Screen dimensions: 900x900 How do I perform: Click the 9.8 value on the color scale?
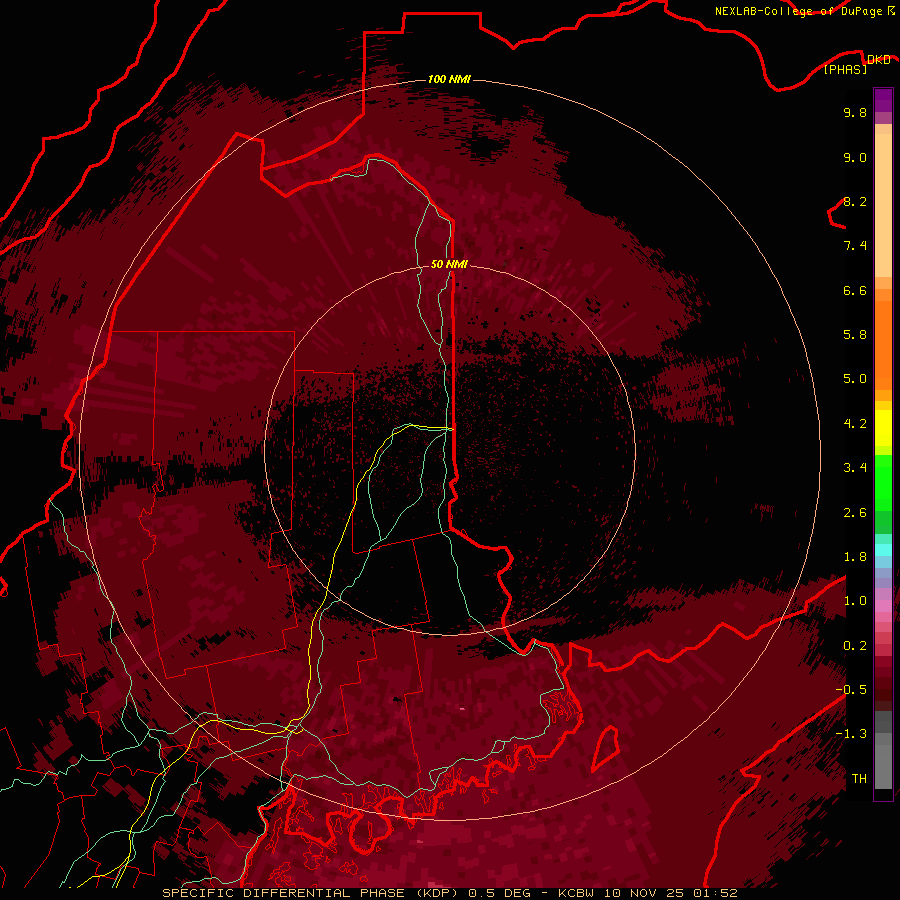(x=855, y=112)
